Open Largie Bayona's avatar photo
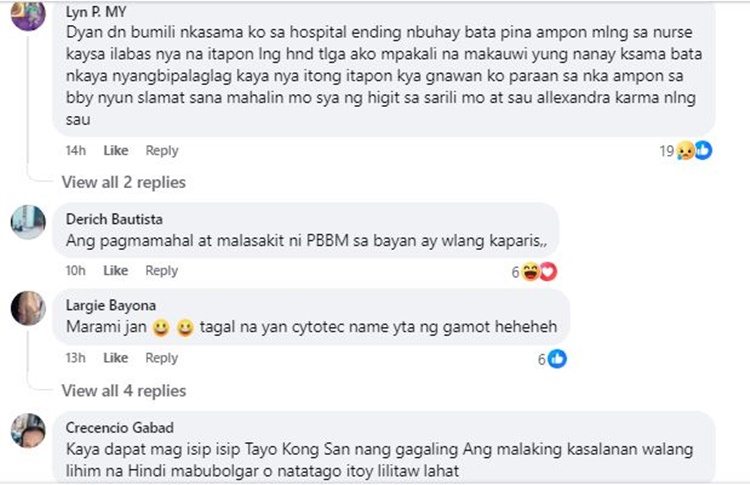 click(x=28, y=308)
